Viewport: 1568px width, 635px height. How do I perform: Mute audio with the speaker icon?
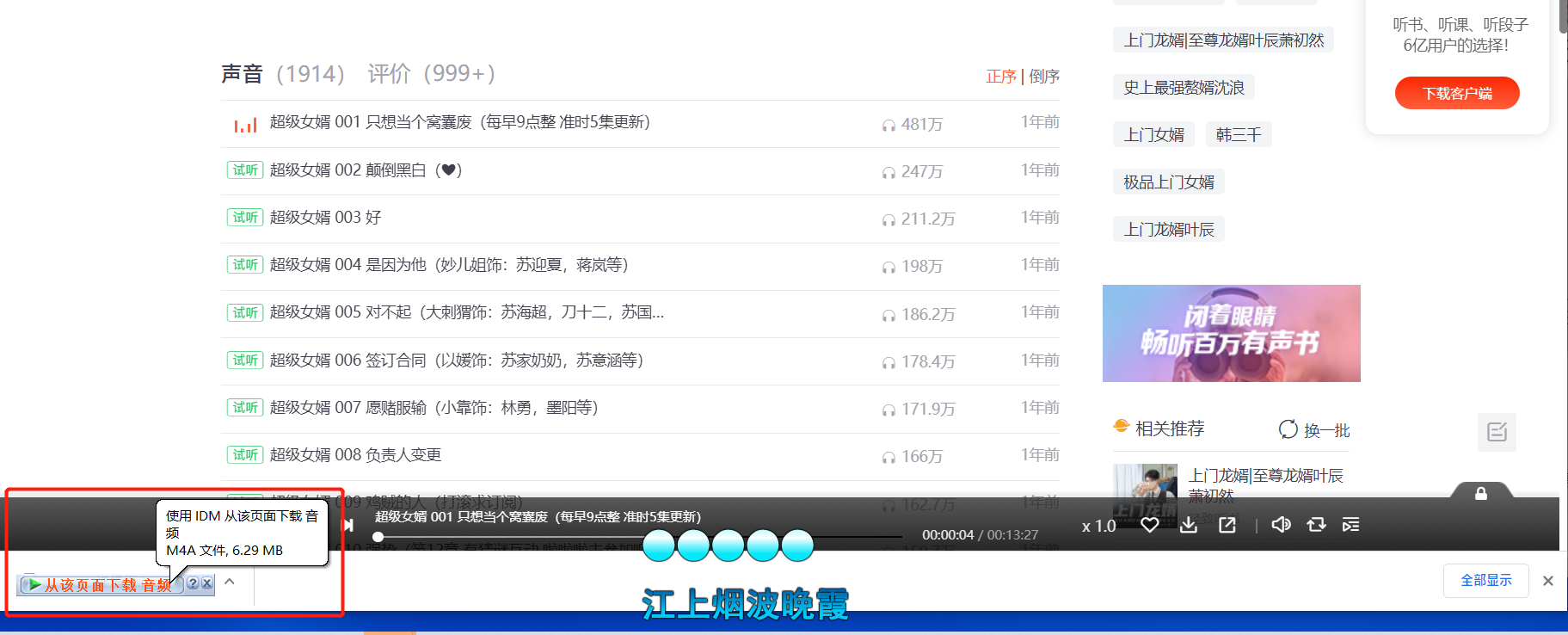1281,525
